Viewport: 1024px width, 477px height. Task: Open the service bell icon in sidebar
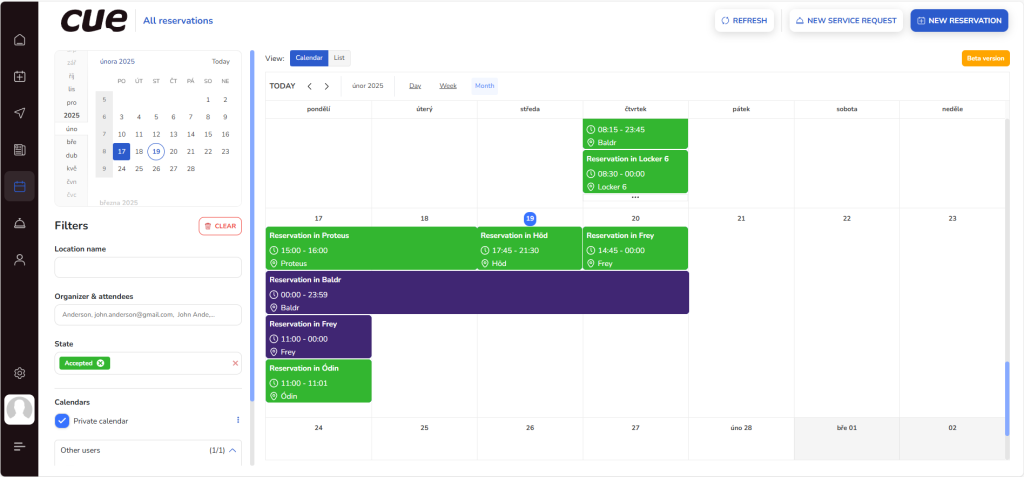(x=19, y=223)
